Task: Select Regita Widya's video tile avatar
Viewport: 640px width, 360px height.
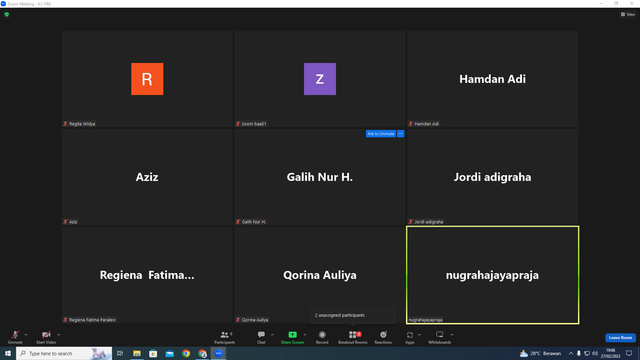Action: tap(147, 79)
